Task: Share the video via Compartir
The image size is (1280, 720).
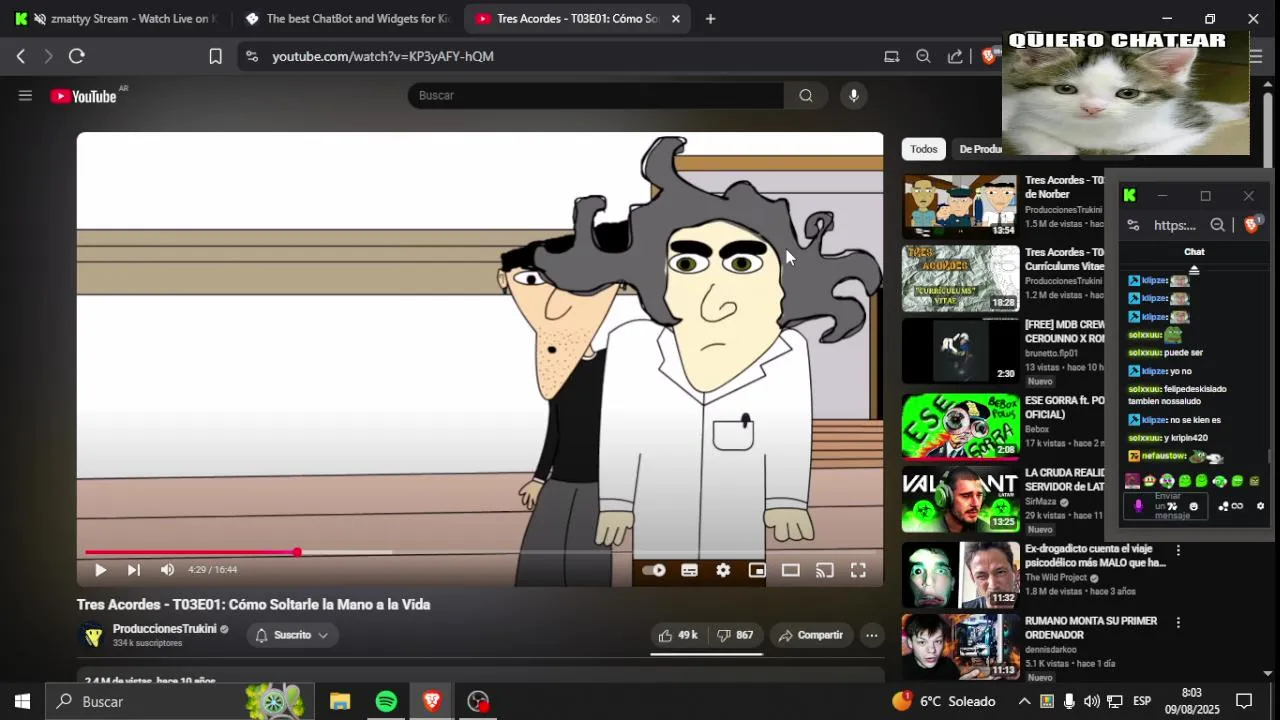Action: 811,635
